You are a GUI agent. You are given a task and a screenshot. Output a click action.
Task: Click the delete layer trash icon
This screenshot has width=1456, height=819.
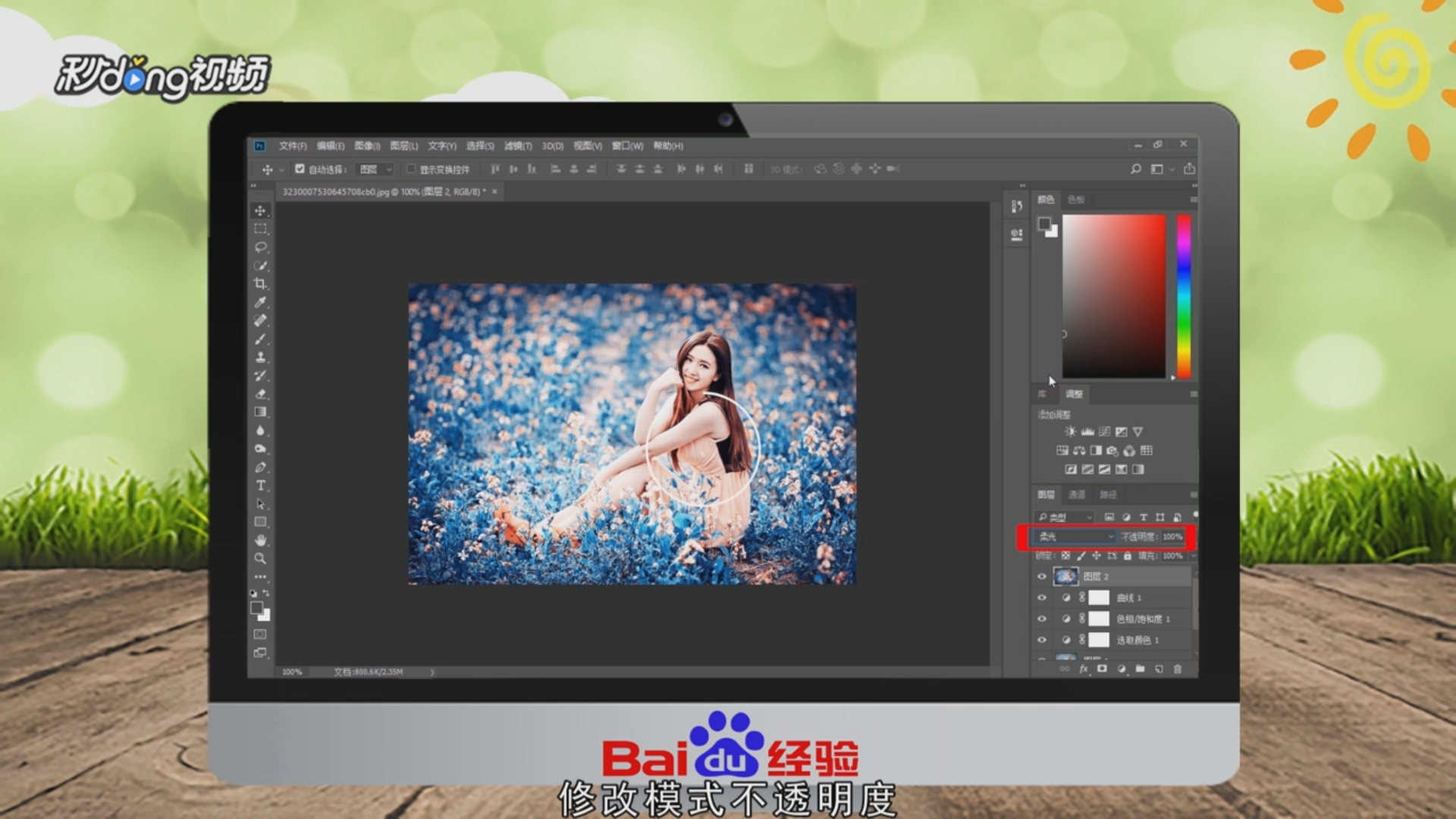1178,669
